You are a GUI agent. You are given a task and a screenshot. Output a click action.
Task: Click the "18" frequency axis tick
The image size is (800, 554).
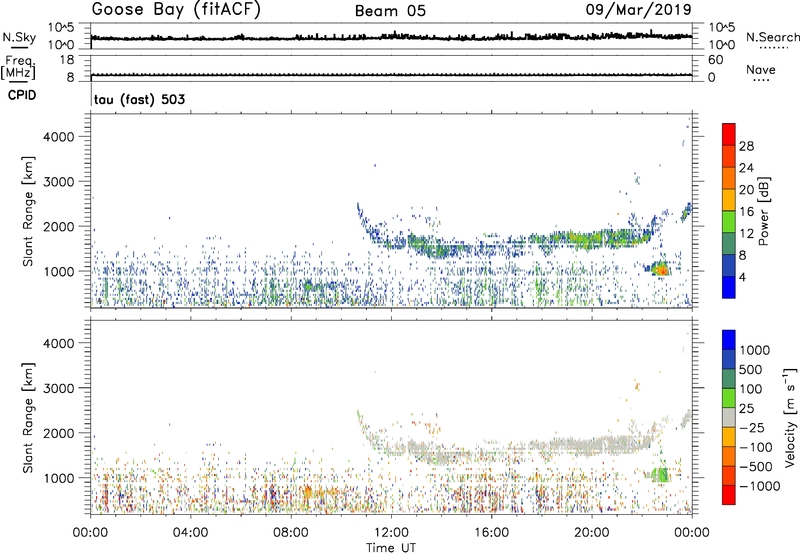click(67, 60)
